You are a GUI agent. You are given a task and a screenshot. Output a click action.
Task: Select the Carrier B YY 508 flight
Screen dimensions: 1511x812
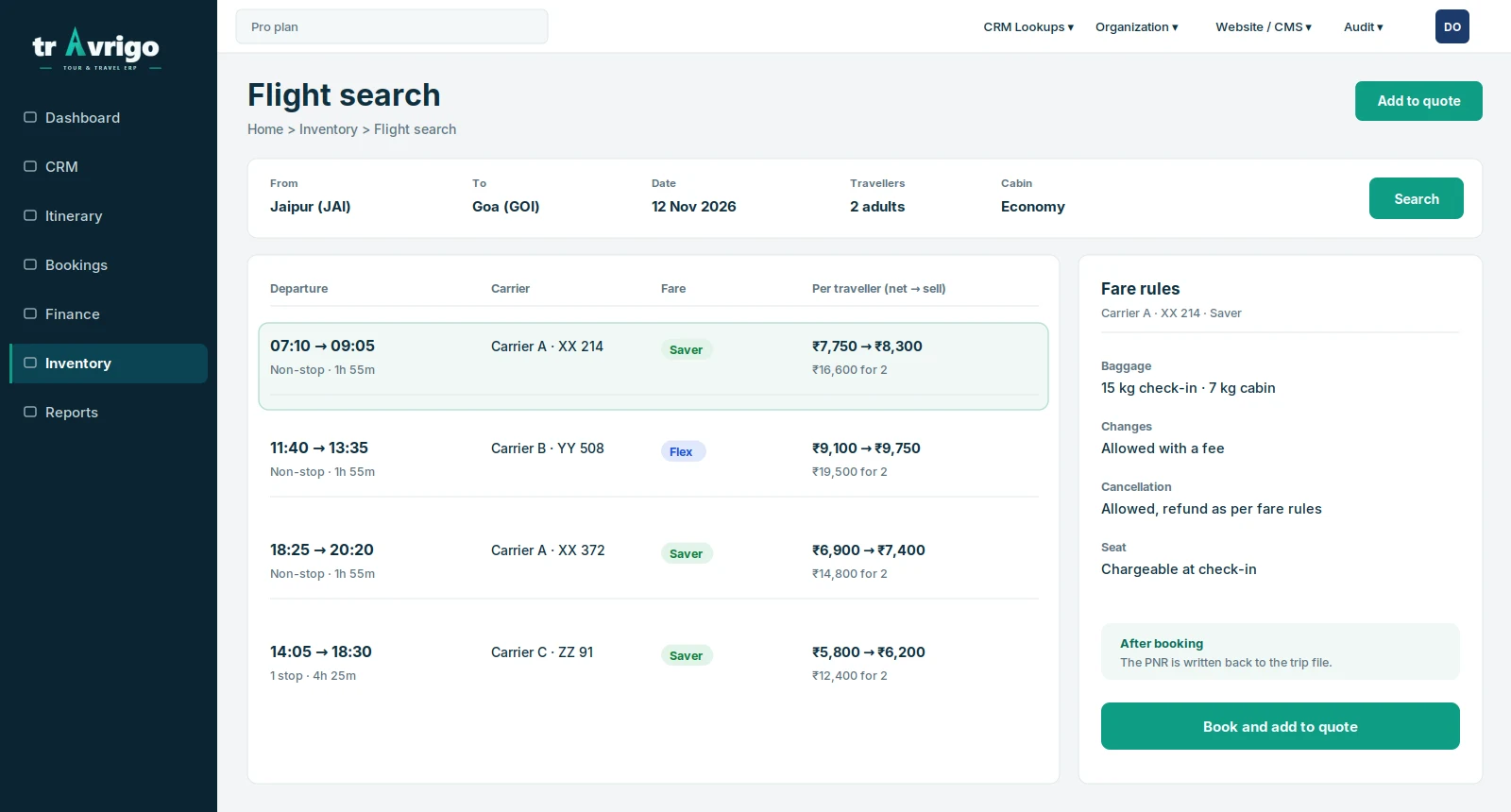(x=654, y=459)
